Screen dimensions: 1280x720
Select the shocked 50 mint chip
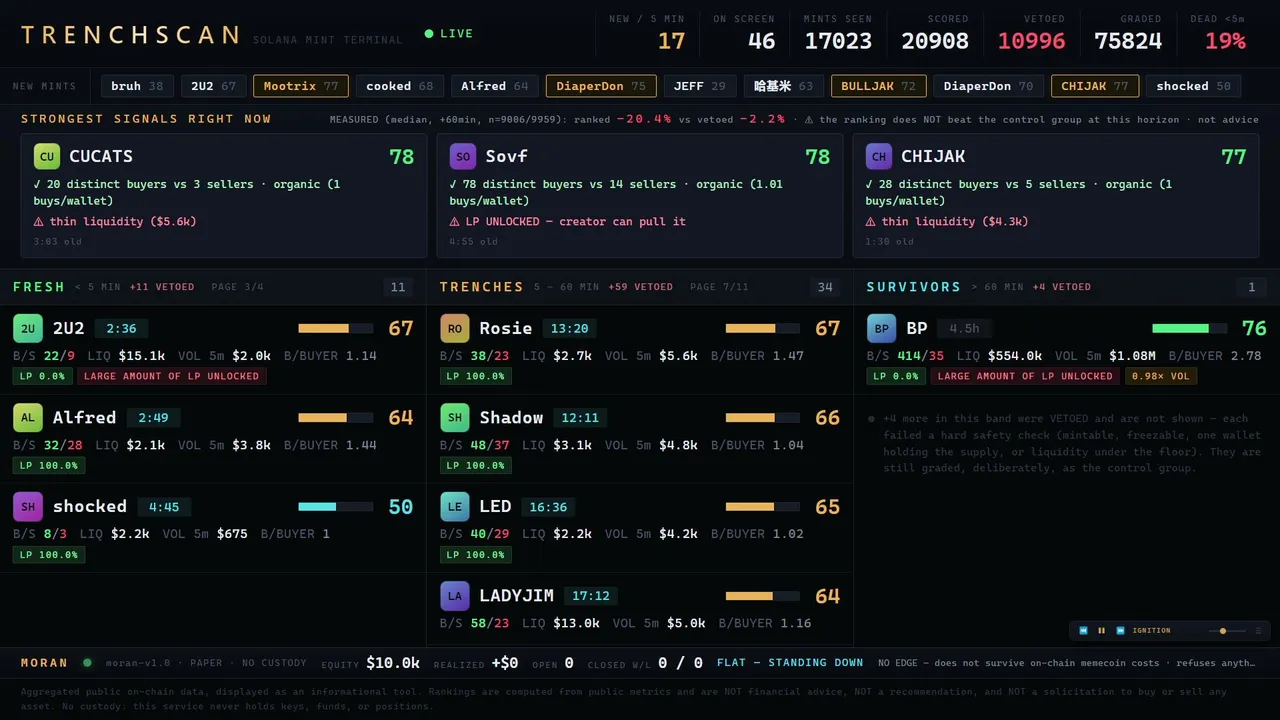point(1194,86)
